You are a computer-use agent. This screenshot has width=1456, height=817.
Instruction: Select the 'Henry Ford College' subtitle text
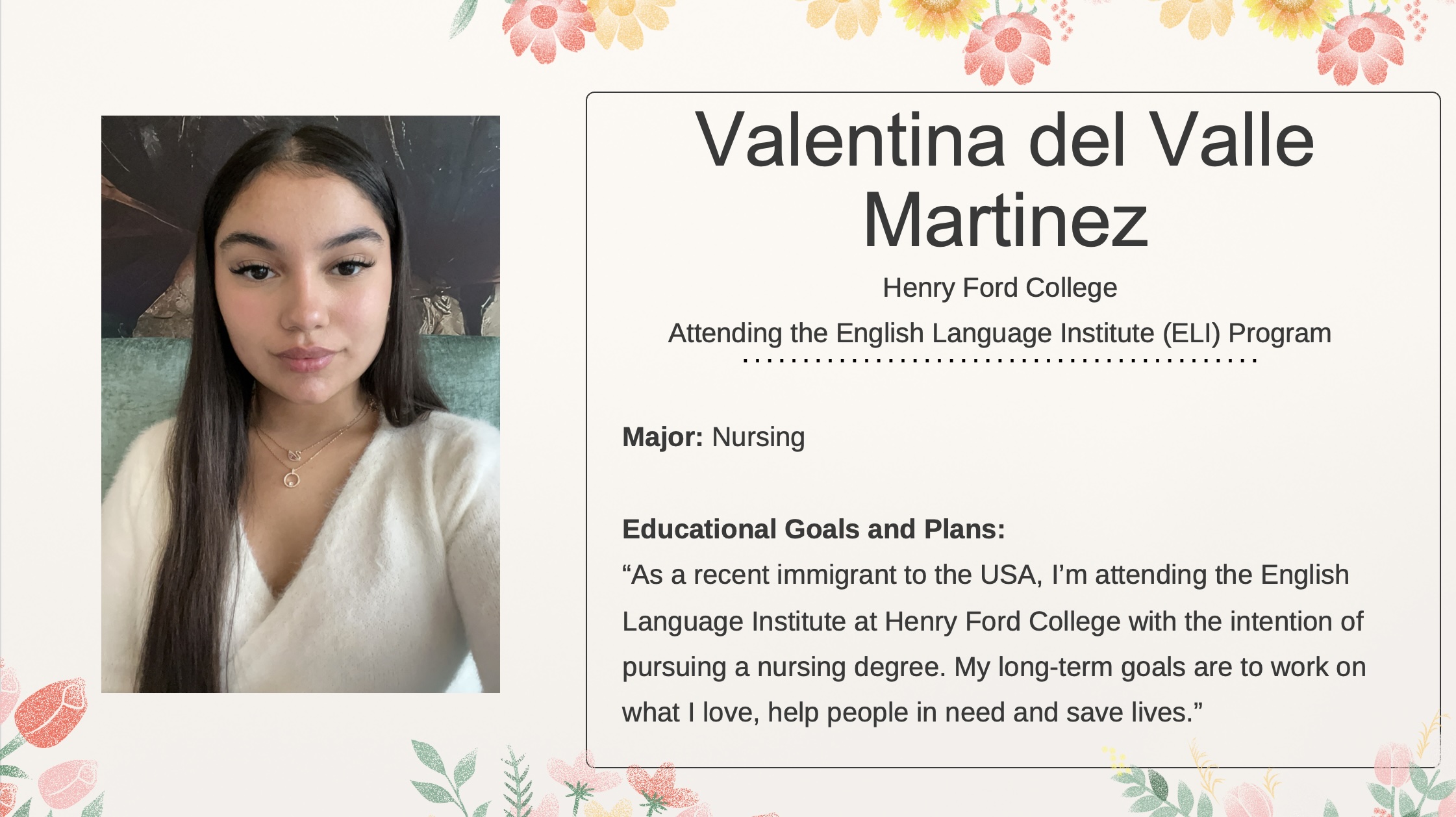click(1000, 288)
